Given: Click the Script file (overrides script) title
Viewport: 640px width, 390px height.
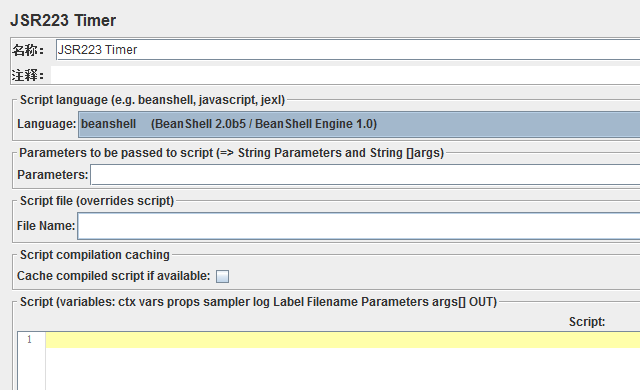Looking at the screenshot, I should (97, 201).
